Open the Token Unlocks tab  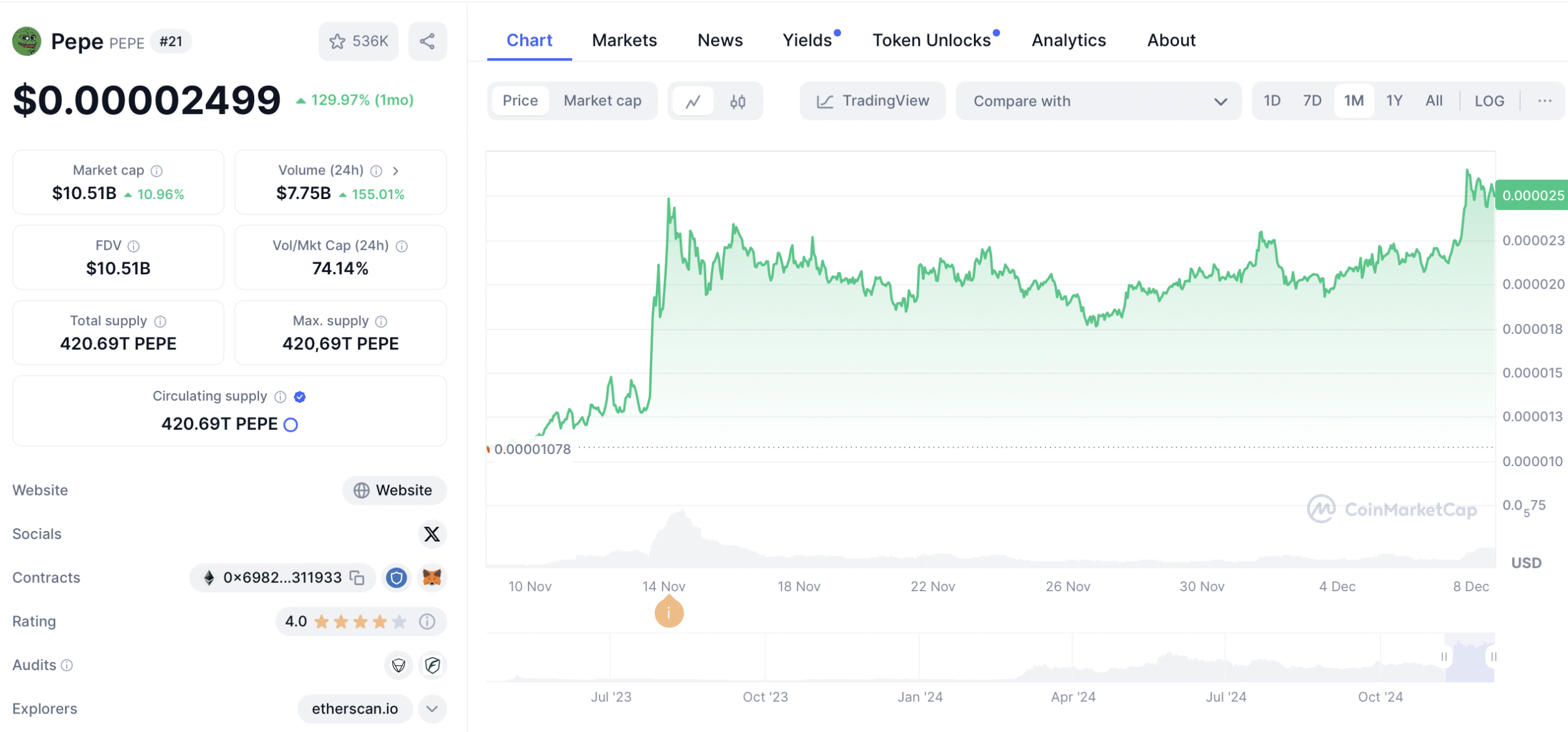pyautogui.click(x=932, y=40)
